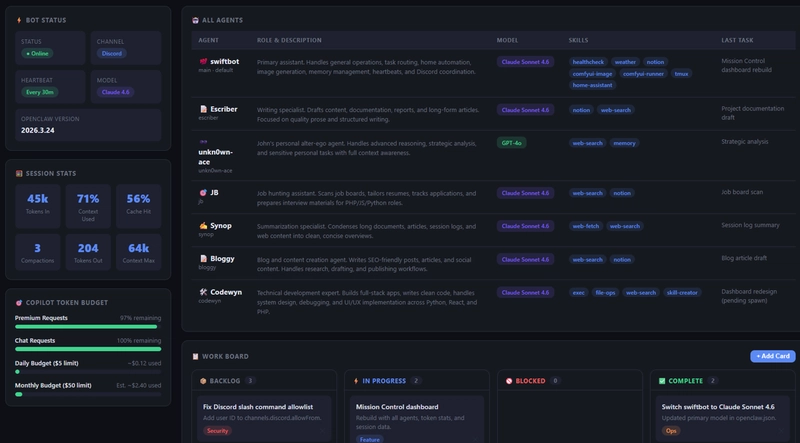This screenshot has width=800, height=443.
Task: Click the healthcheck skill tag
Action: pos(588,62)
